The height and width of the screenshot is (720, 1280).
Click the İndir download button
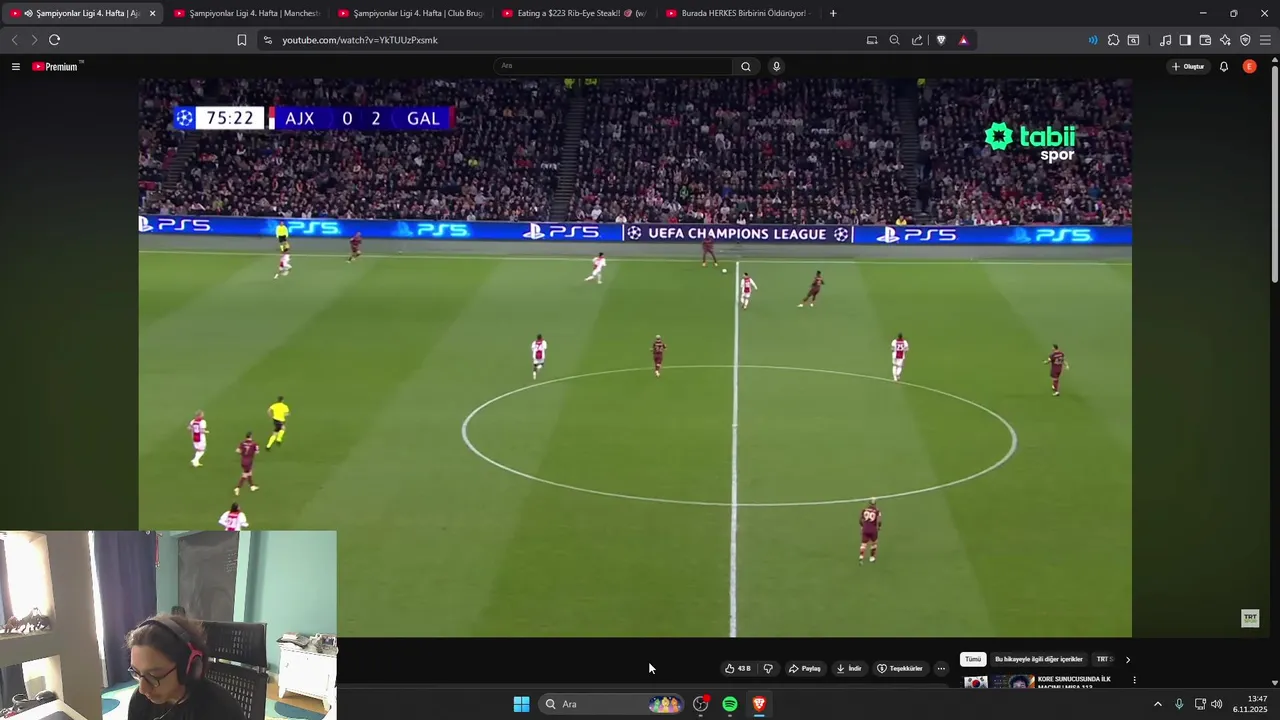coord(849,668)
